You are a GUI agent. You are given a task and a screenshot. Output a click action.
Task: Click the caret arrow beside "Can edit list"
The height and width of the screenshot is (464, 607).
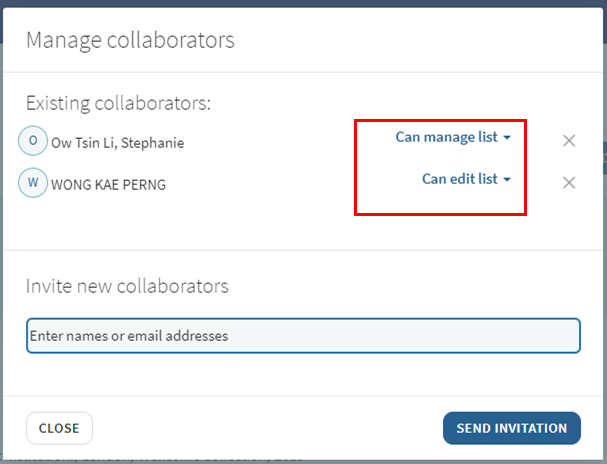(507, 180)
